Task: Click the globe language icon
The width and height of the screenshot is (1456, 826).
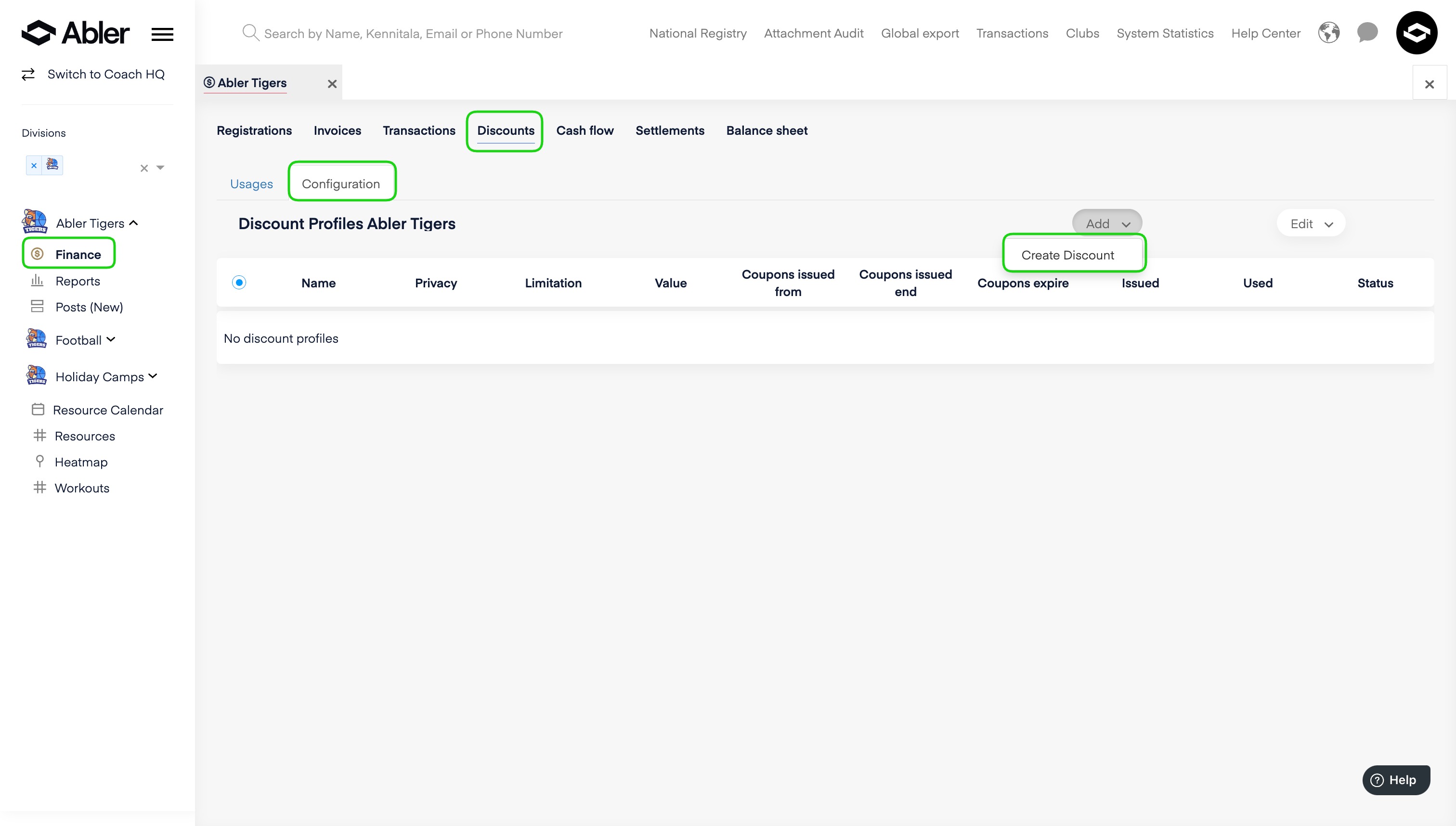Action: point(1328,33)
